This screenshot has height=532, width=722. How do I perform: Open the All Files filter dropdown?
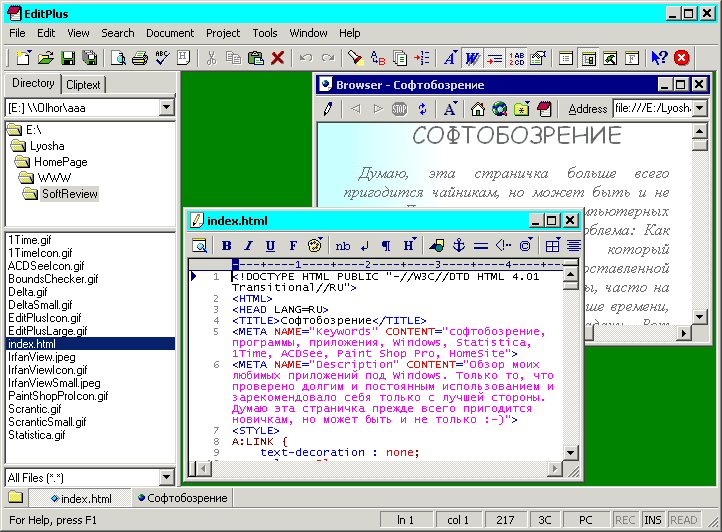point(167,477)
